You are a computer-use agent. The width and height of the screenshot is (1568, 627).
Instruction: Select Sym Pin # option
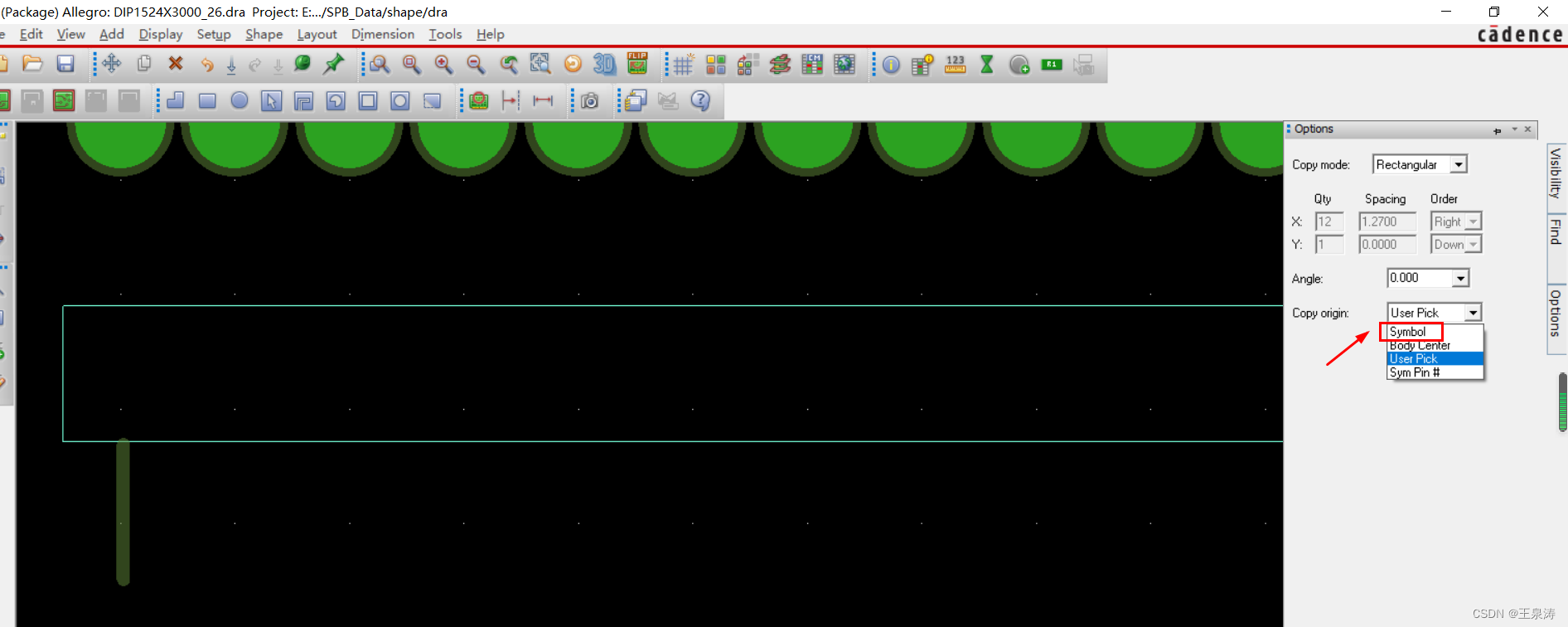1415,372
